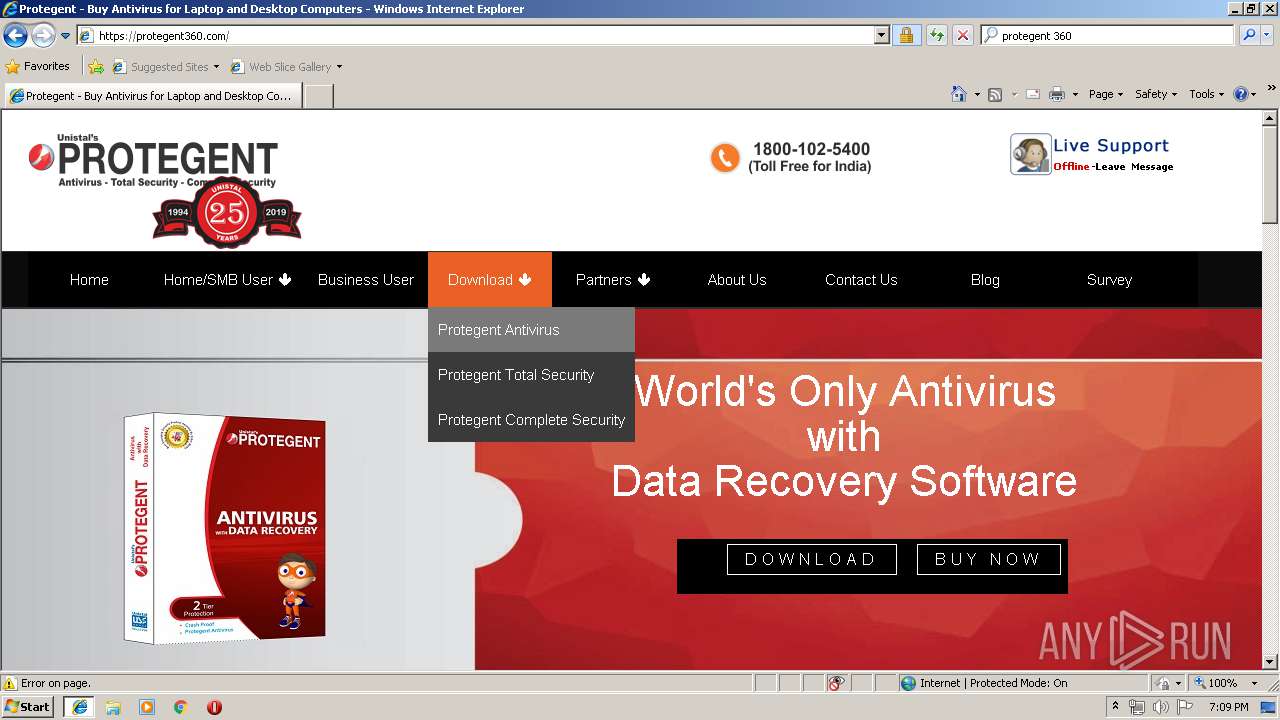The image size is (1280, 720).
Task: Open Windows Explorer folder in taskbar
Action: pos(113,707)
